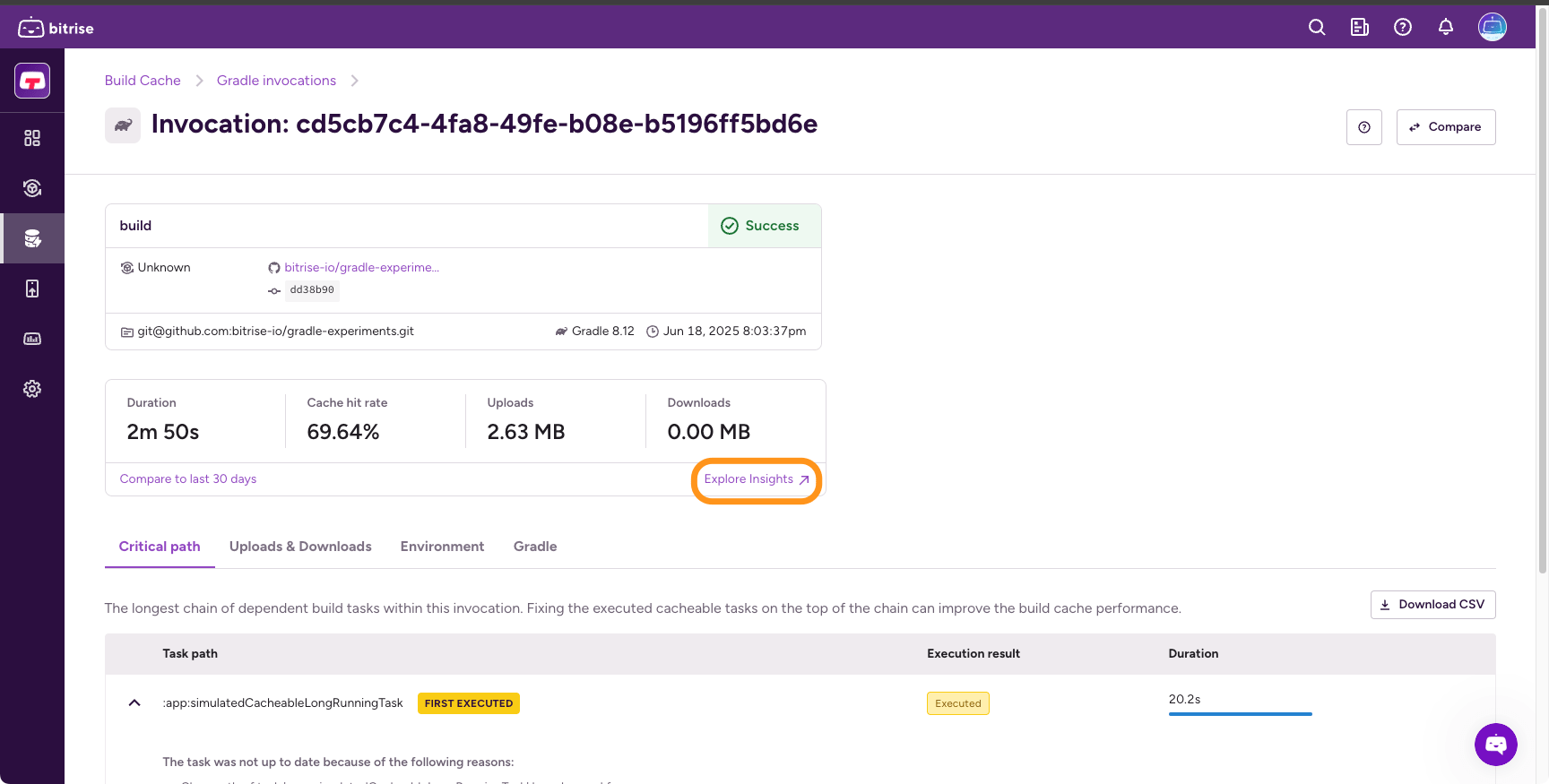Select the Build Cache sidebar icon
Image resolution: width=1549 pixels, height=784 pixels.
click(32, 238)
